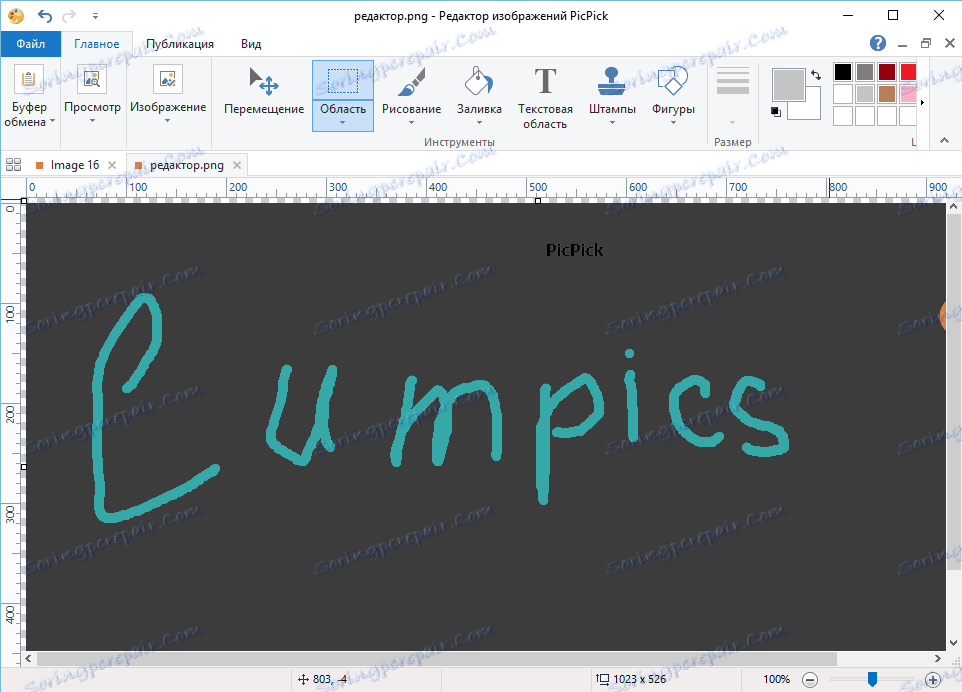Click the vertical scrollbar down arrow
Image resolution: width=962 pixels, height=692 pixels.
click(x=953, y=644)
